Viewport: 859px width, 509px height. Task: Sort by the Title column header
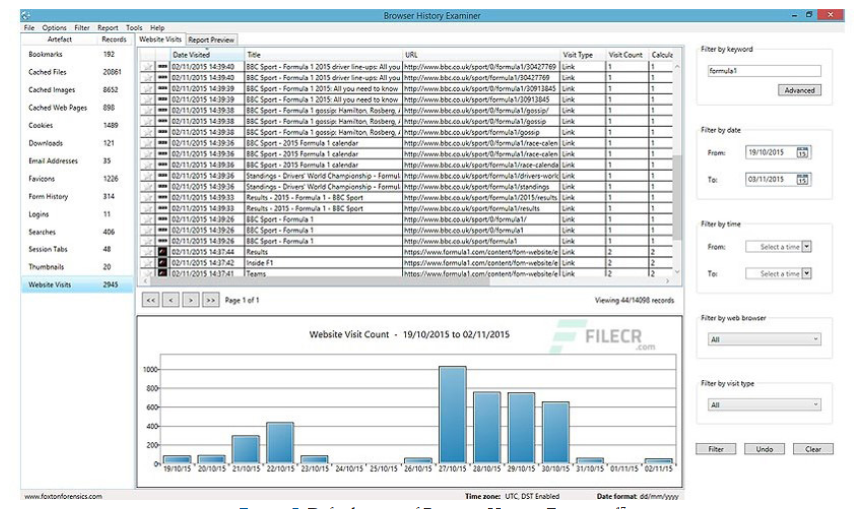323,55
